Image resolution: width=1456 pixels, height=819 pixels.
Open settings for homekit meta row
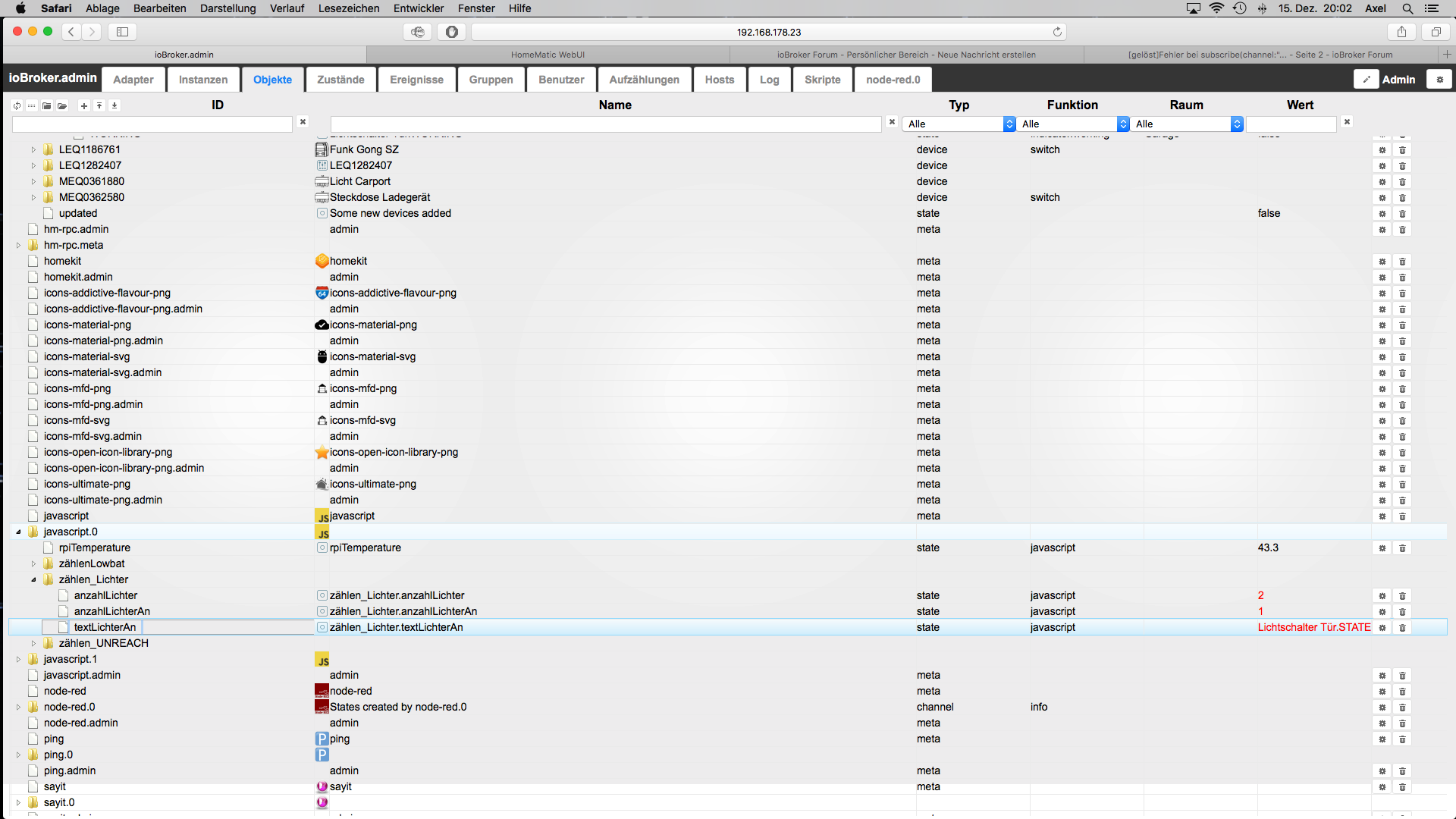tap(1382, 262)
